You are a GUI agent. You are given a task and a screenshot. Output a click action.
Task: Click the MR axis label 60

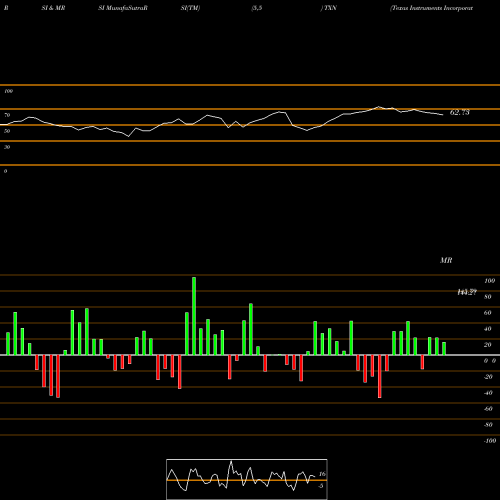[487, 313]
